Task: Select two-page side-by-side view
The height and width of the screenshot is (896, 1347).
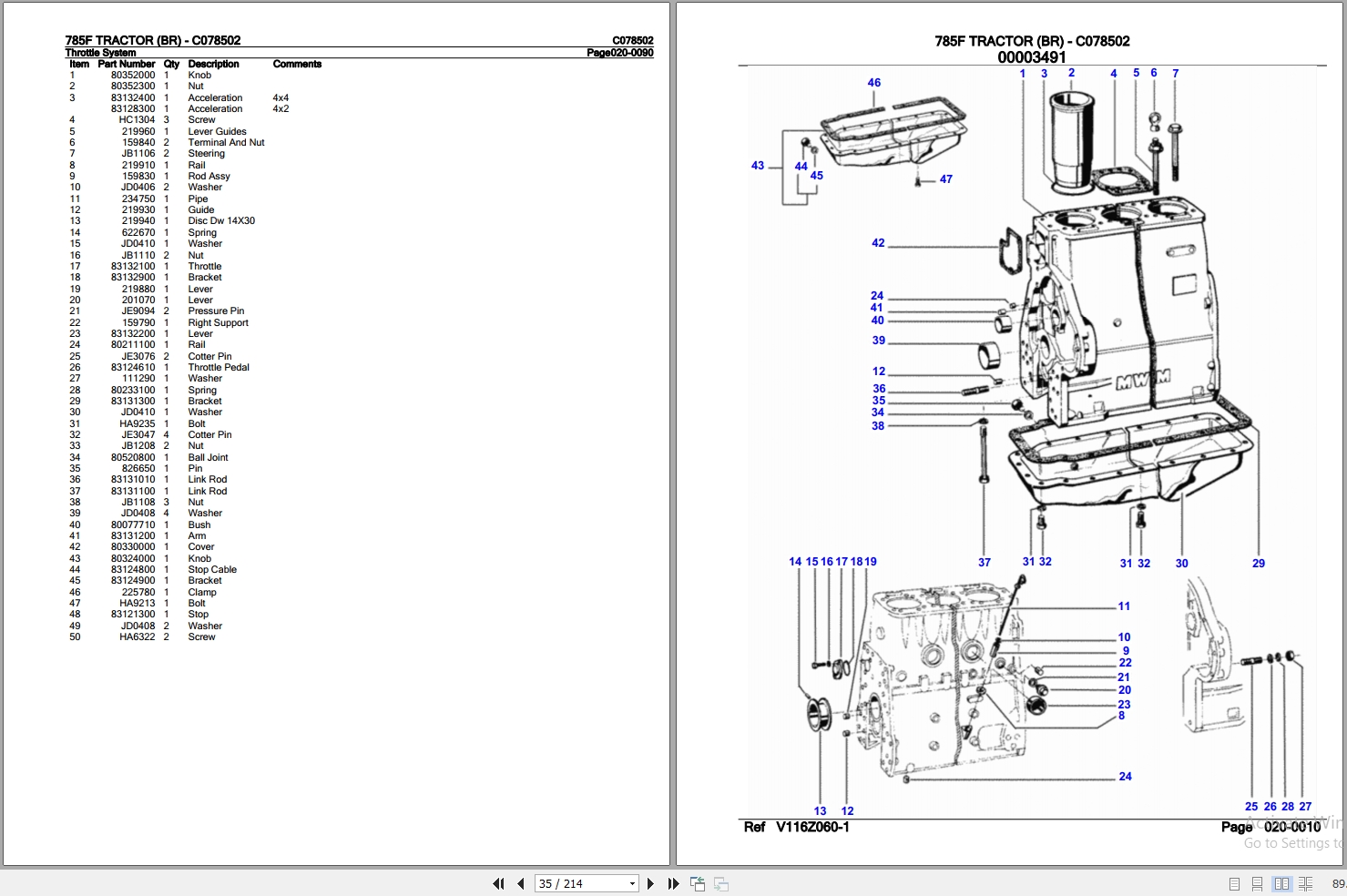Action: tap(1281, 883)
